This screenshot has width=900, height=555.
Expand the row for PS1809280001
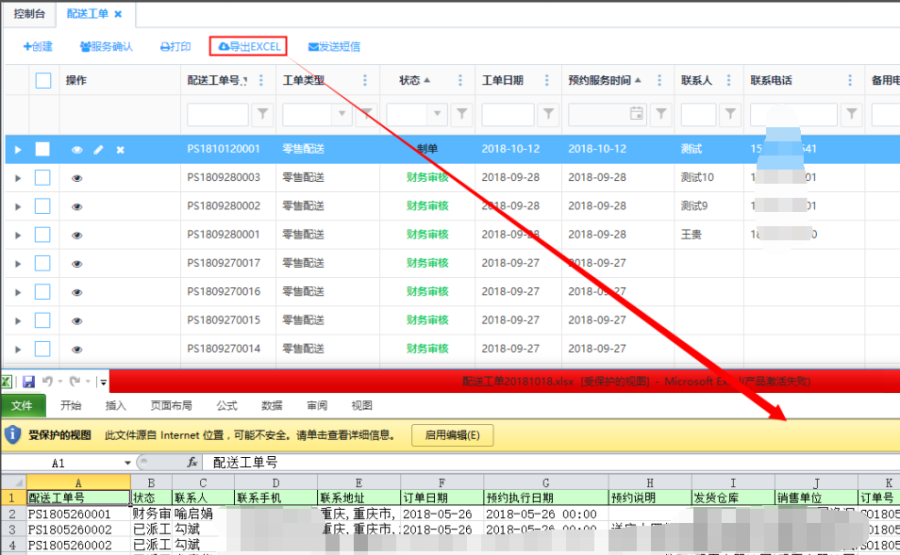point(17,235)
